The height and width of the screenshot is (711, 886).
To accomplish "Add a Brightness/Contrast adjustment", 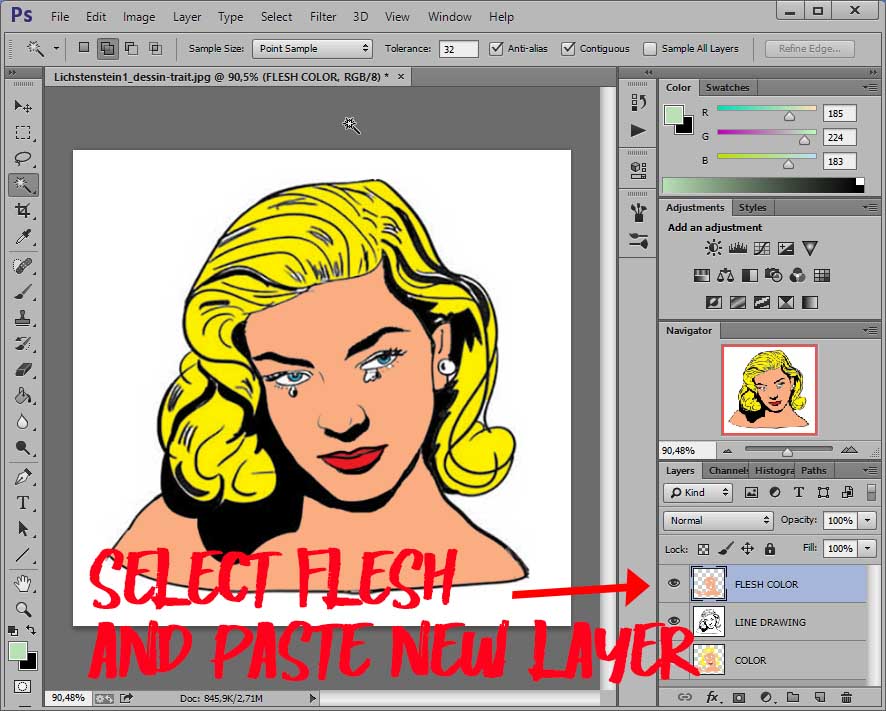I will [x=713, y=248].
